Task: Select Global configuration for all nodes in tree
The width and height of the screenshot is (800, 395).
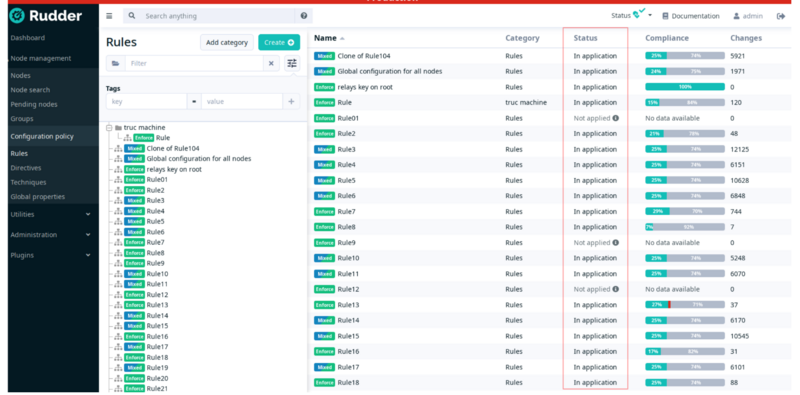Action: (x=199, y=159)
